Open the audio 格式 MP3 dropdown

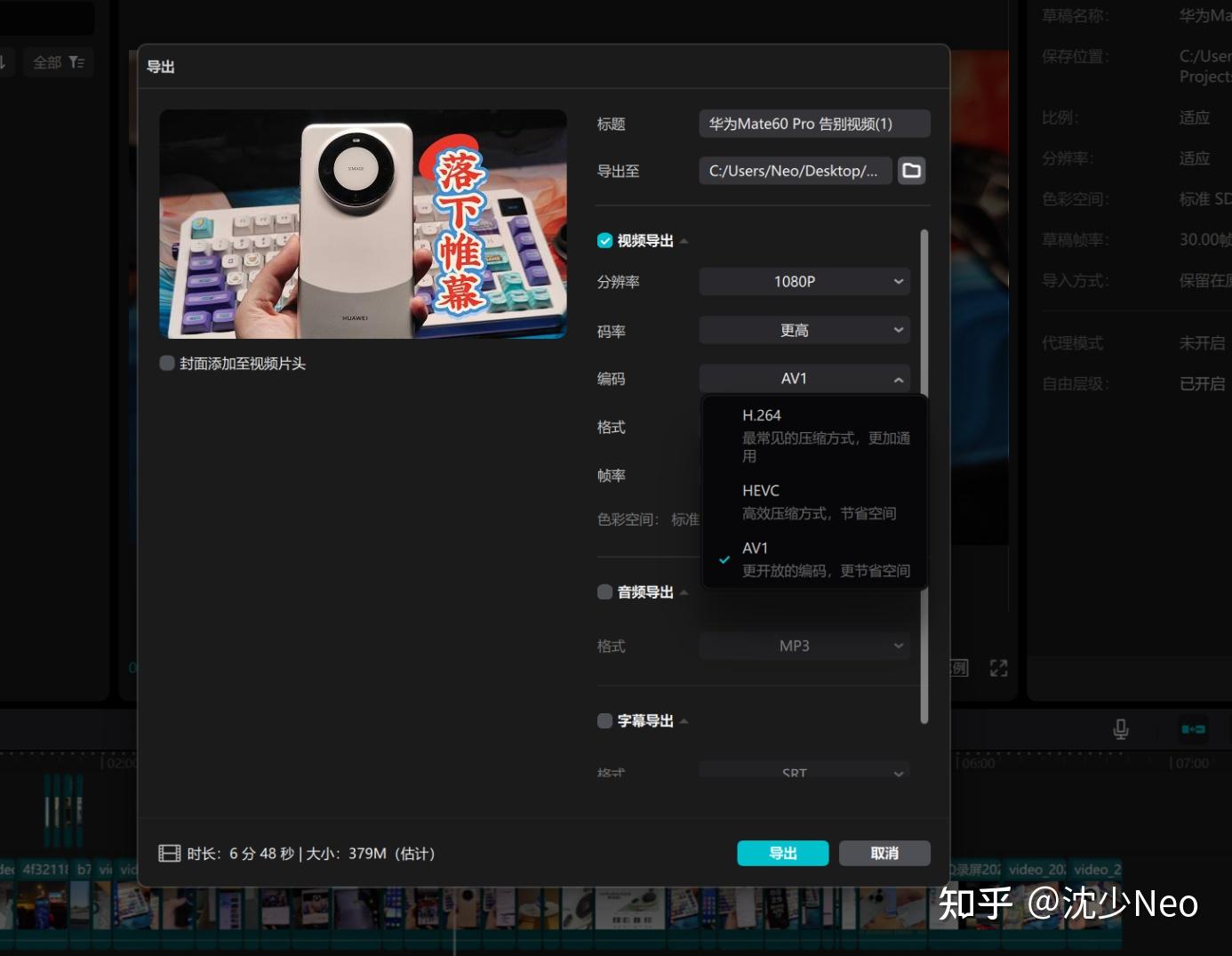(x=804, y=646)
